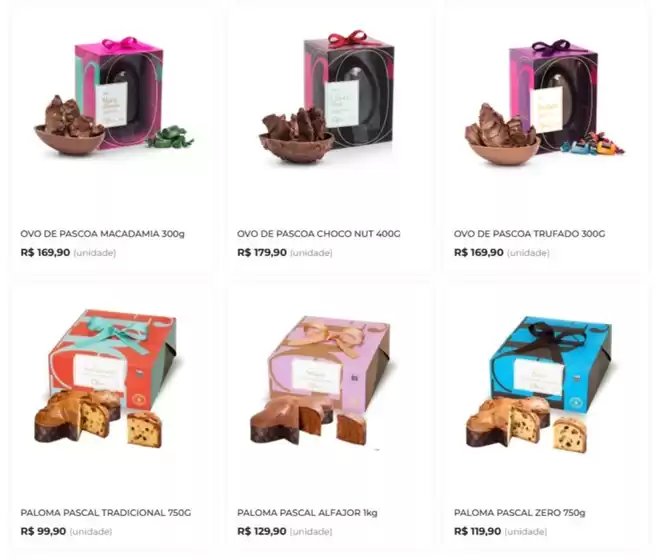The image size is (666, 560).
Task: Open the Trufado egg product image
Action: [544, 102]
